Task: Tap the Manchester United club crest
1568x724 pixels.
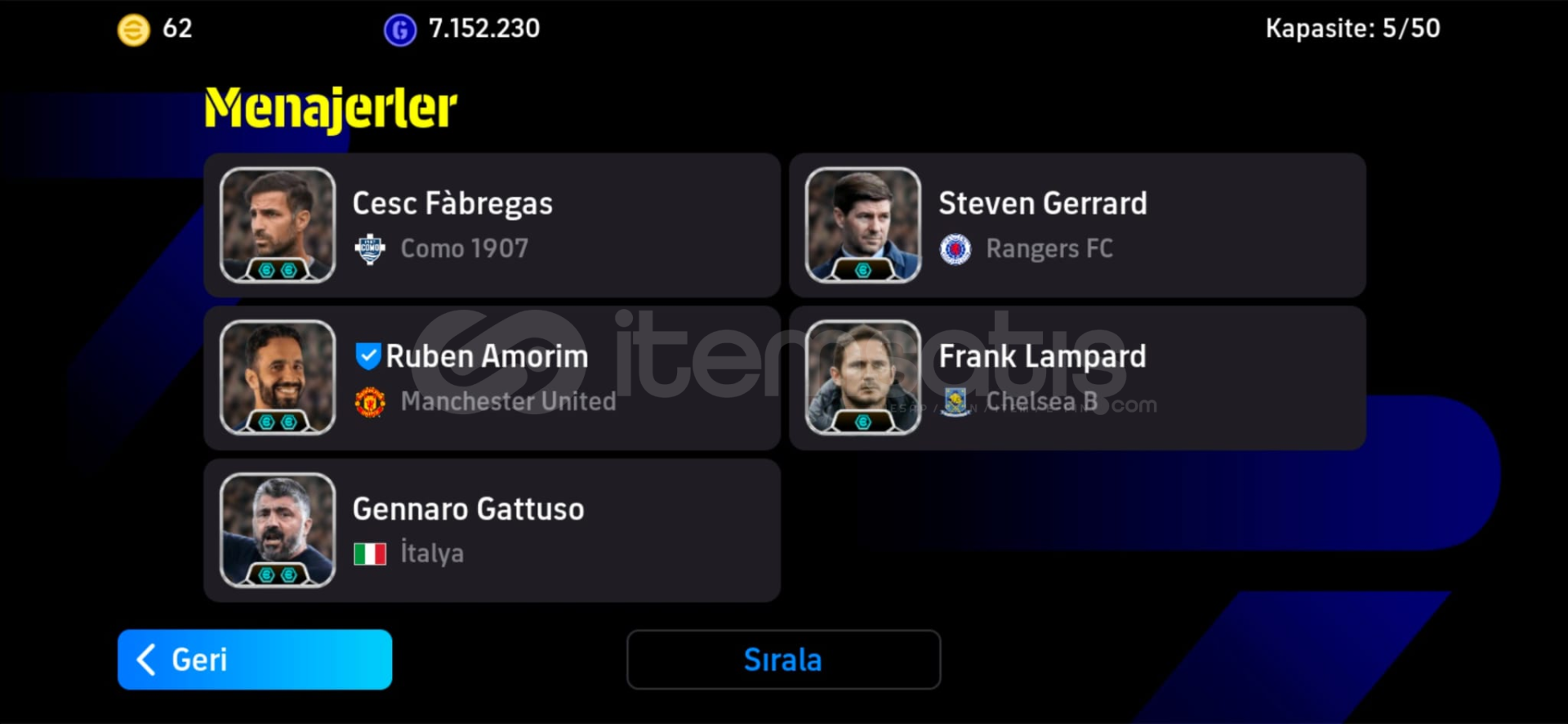Action: click(370, 402)
